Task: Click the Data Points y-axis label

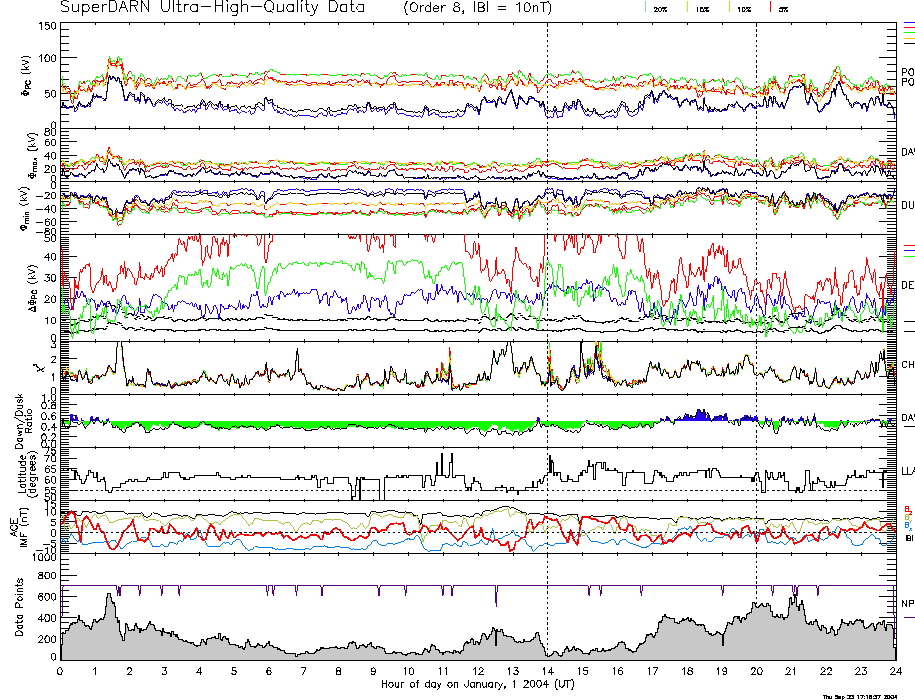Action: tap(17, 623)
